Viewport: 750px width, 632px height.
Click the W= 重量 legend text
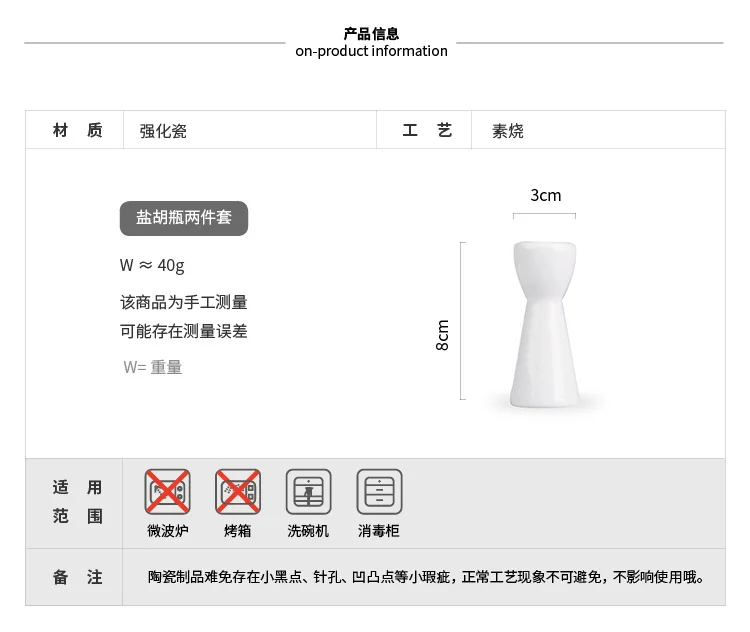click(x=153, y=367)
